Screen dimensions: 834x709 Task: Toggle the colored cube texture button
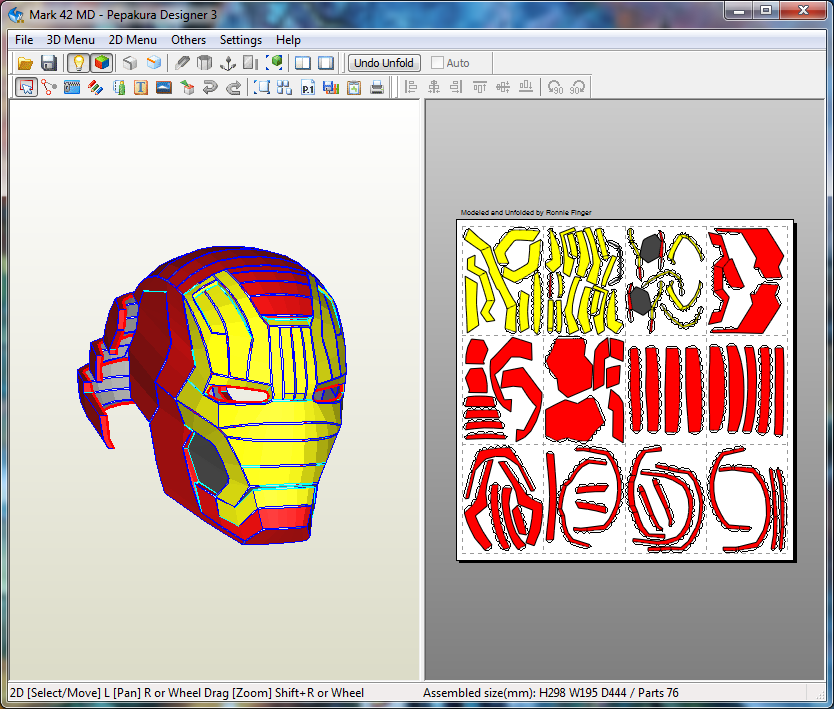(102, 63)
